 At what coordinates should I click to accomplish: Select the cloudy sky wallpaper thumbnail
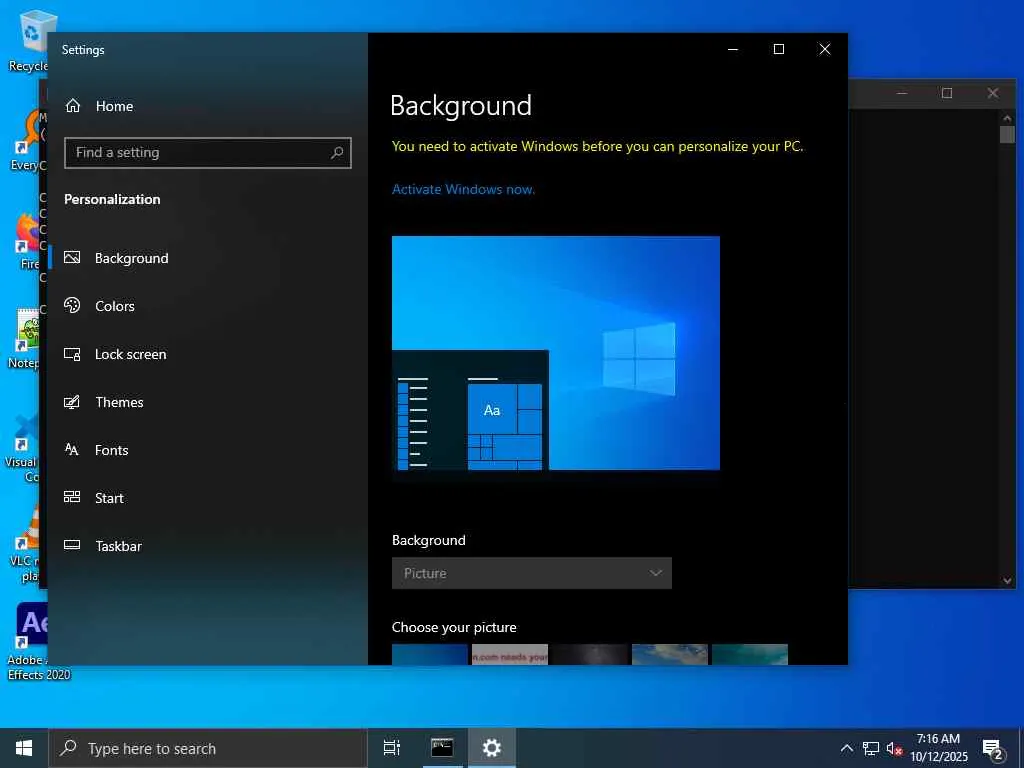pyautogui.click(x=670, y=654)
